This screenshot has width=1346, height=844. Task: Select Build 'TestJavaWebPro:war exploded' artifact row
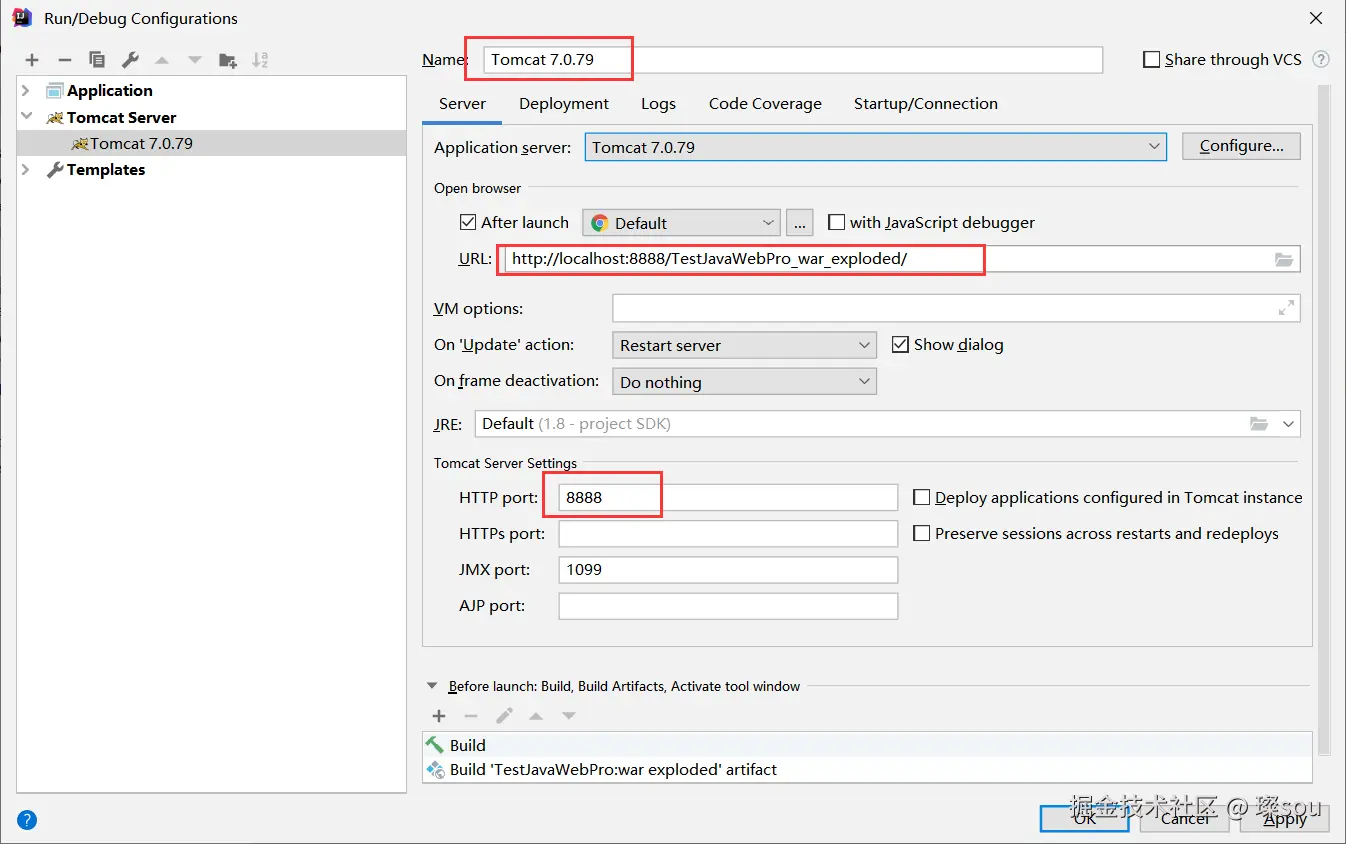coord(867,770)
